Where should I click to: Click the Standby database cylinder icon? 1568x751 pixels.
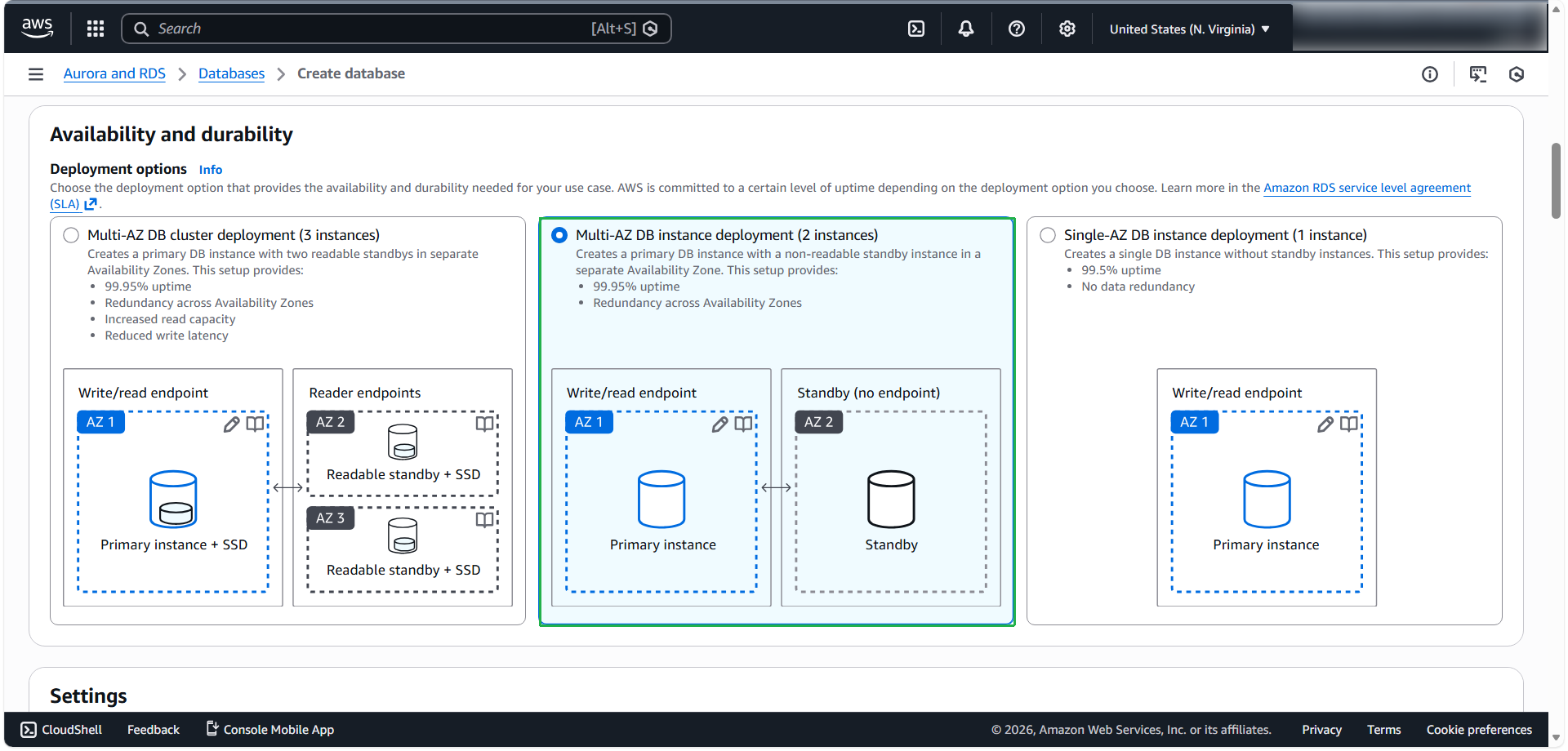click(891, 499)
